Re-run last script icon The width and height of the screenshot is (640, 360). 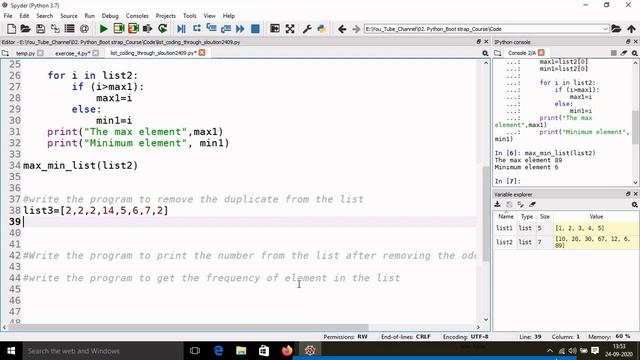pyautogui.click(x=162, y=29)
